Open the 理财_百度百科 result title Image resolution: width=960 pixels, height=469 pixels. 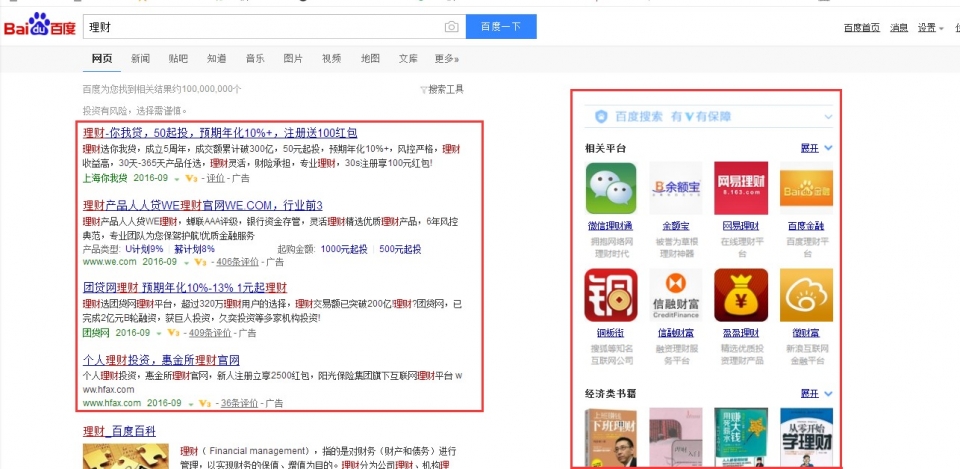point(119,432)
